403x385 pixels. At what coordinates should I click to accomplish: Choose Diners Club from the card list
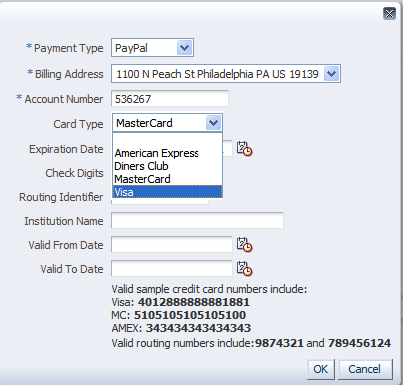[167, 166]
